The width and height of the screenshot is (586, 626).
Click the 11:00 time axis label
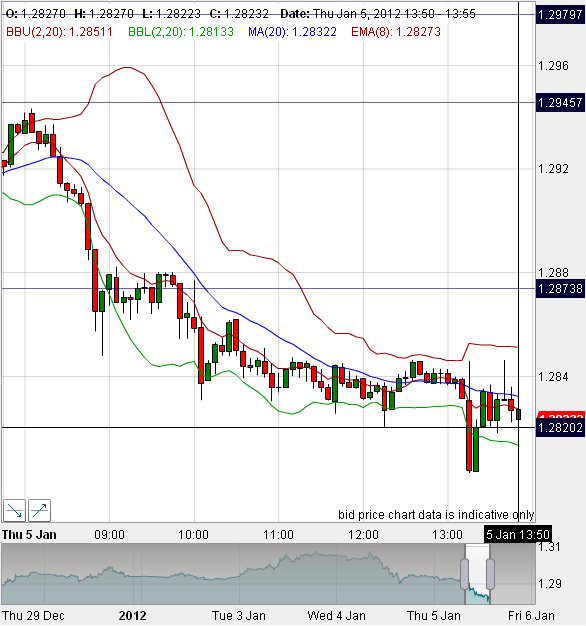click(278, 535)
